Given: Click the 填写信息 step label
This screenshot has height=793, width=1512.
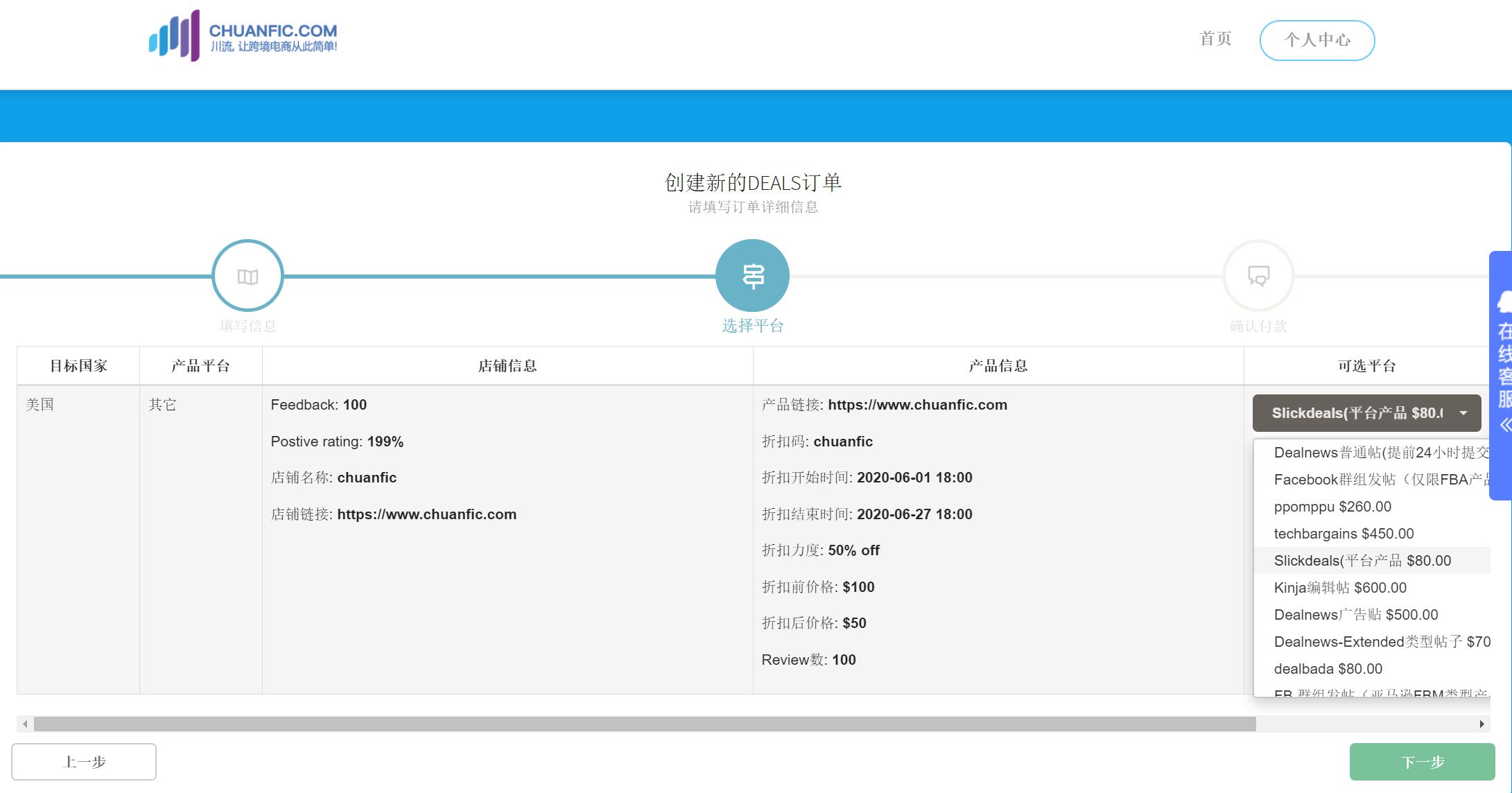Looking at the screenshot, I should coord(247,326).
